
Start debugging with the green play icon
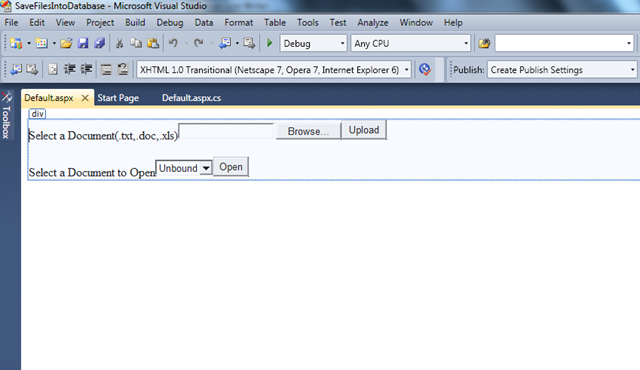(x=269, y=43)
